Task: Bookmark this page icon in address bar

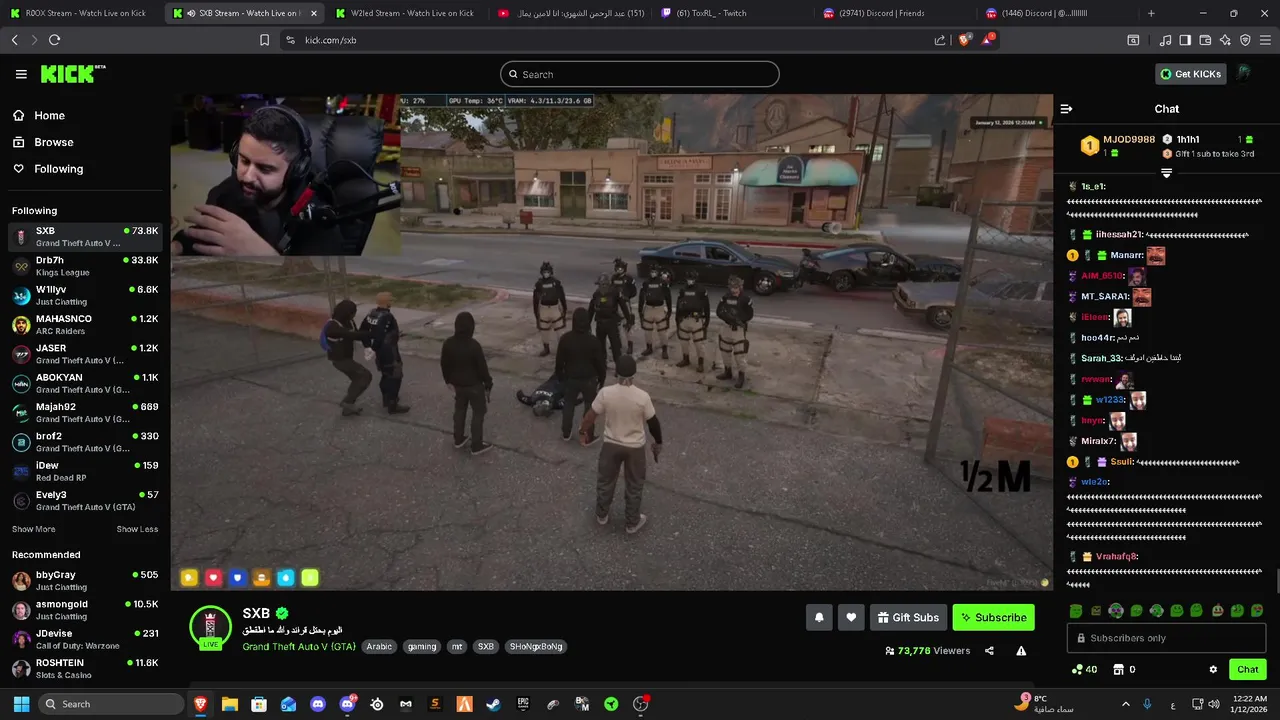Action: click(x=264, y=40)
